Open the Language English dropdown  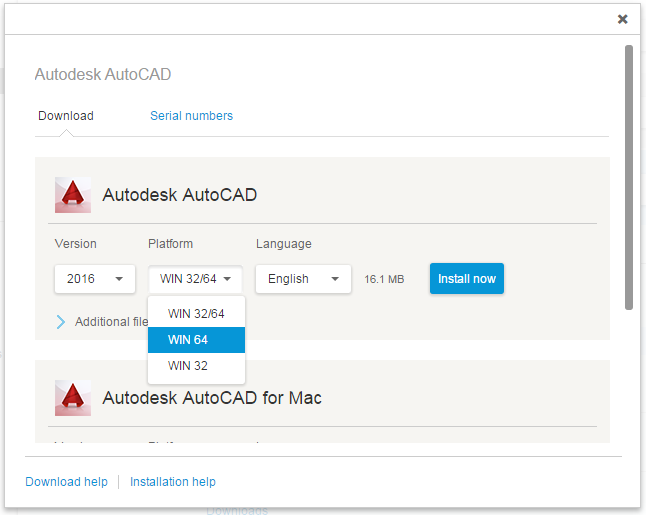pos(303,279)
